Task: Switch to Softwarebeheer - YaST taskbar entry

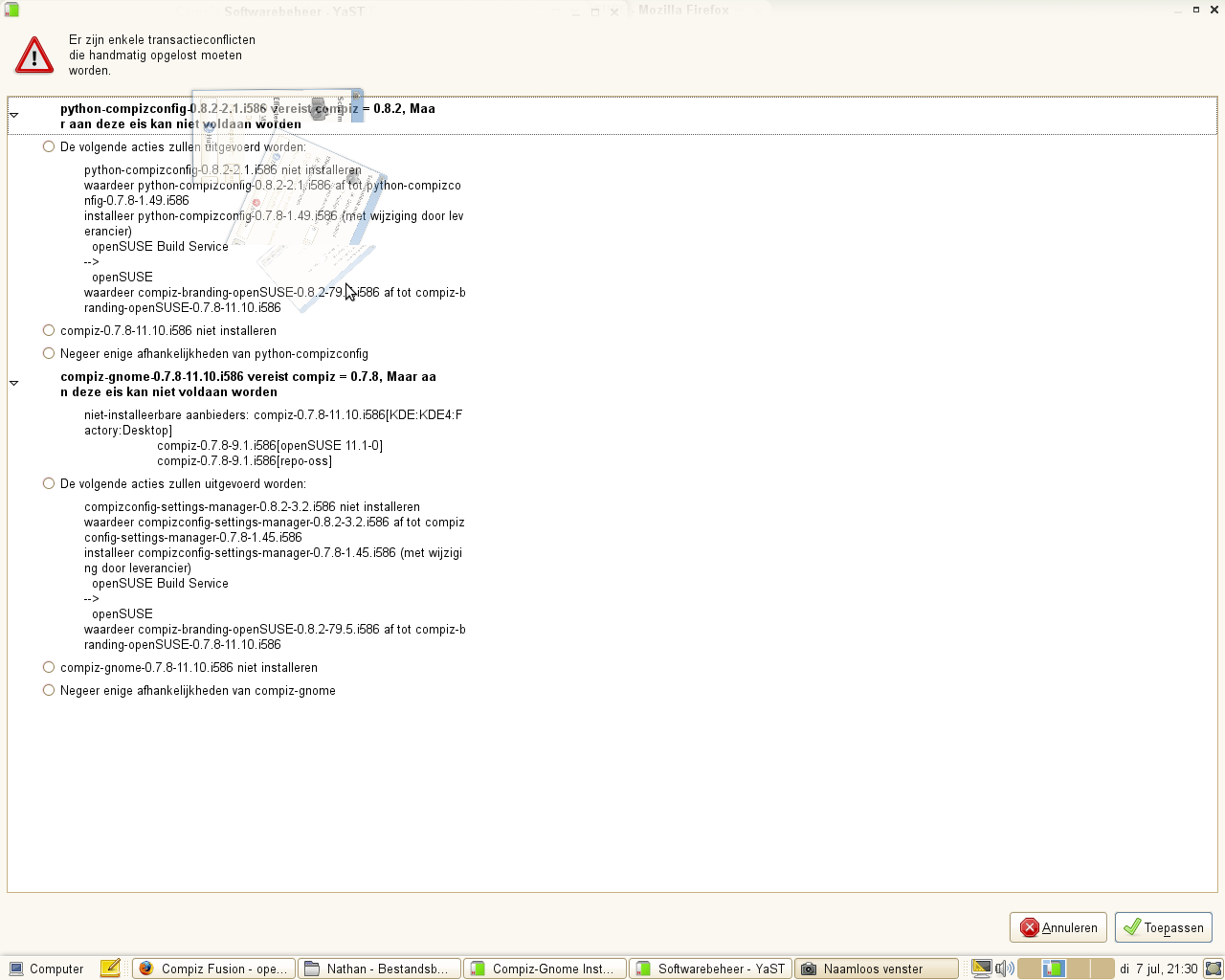Action: 710,969
